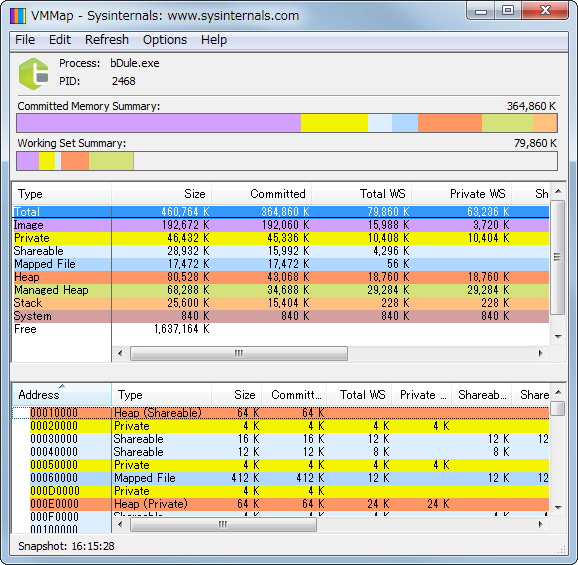This screenshot has height=565, width=578.
Task: Click the Refresh menu item
Action: pos(107,40)
